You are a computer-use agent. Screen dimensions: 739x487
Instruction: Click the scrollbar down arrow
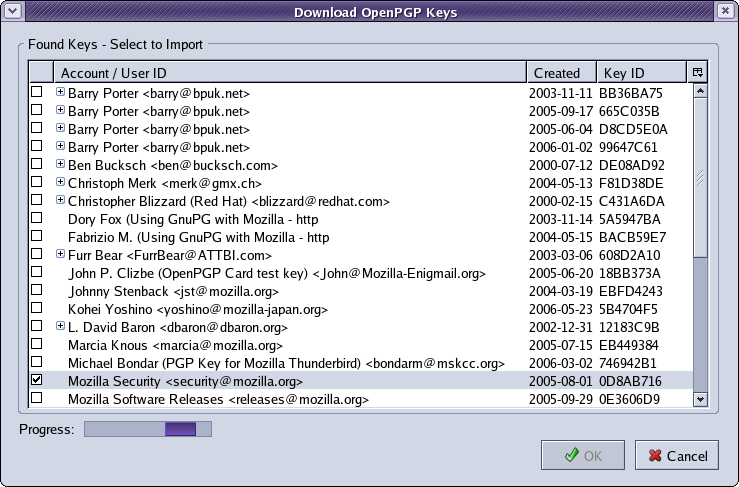point(700,399)
